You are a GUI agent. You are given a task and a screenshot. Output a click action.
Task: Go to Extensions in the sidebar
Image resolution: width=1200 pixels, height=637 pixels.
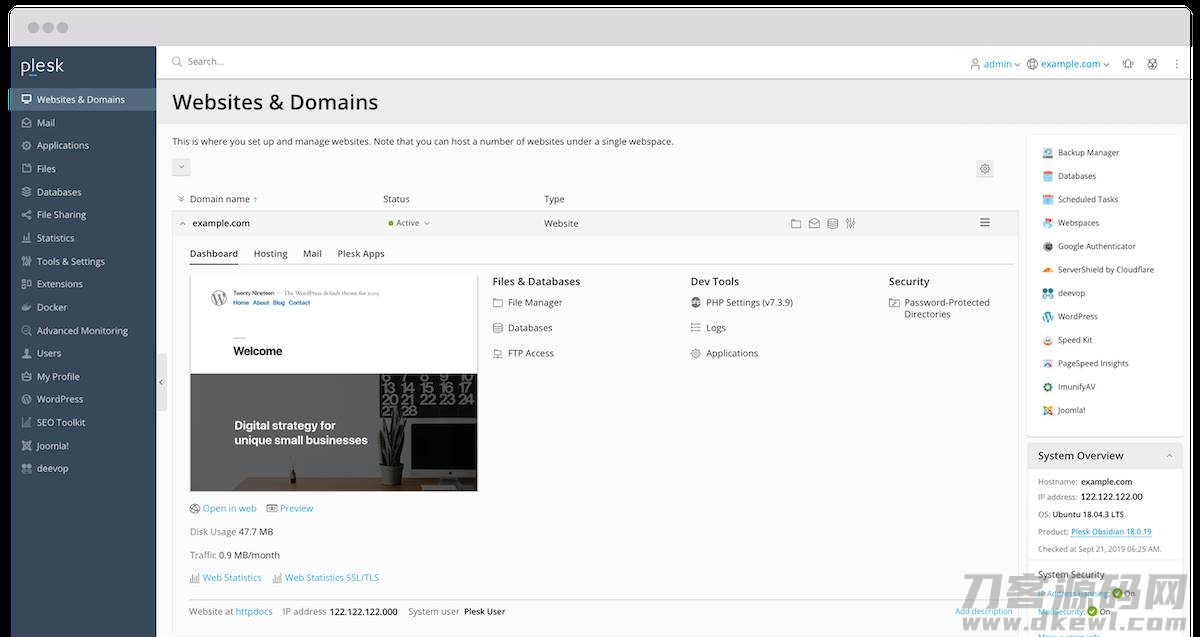tap(83, 284)
